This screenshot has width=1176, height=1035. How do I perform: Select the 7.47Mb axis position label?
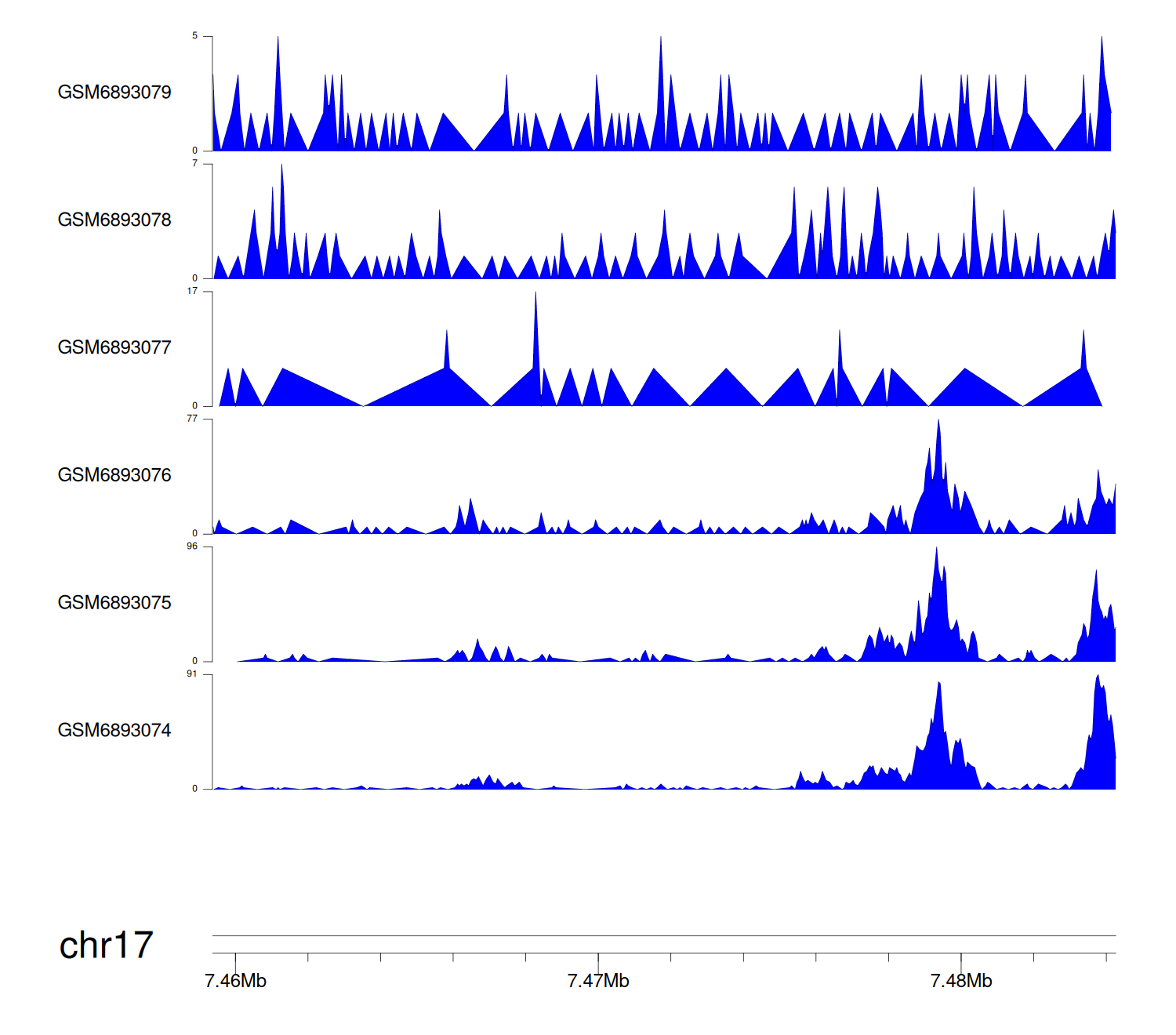click(598, 982)
